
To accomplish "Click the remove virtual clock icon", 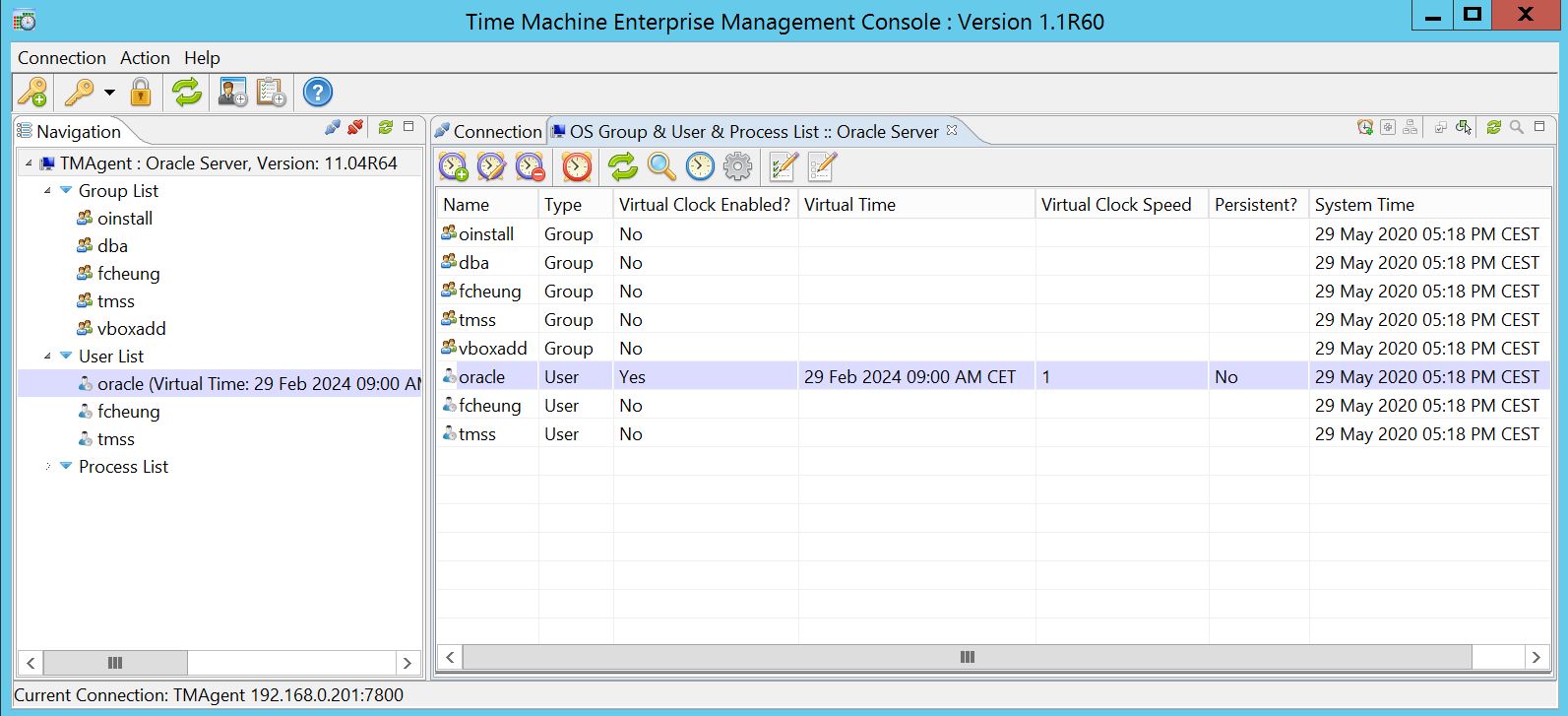I will click(530, 167).
